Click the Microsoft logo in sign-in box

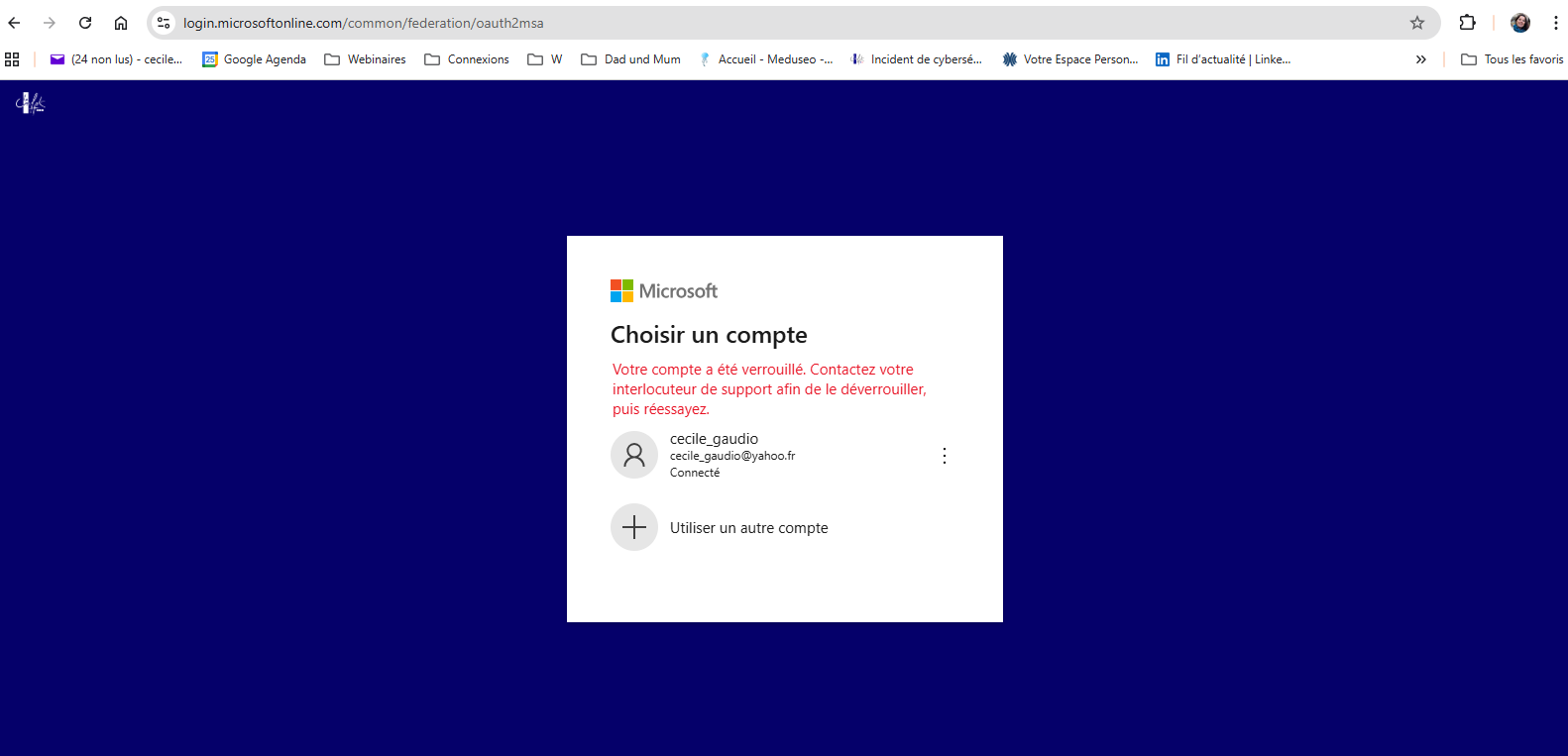664,290
